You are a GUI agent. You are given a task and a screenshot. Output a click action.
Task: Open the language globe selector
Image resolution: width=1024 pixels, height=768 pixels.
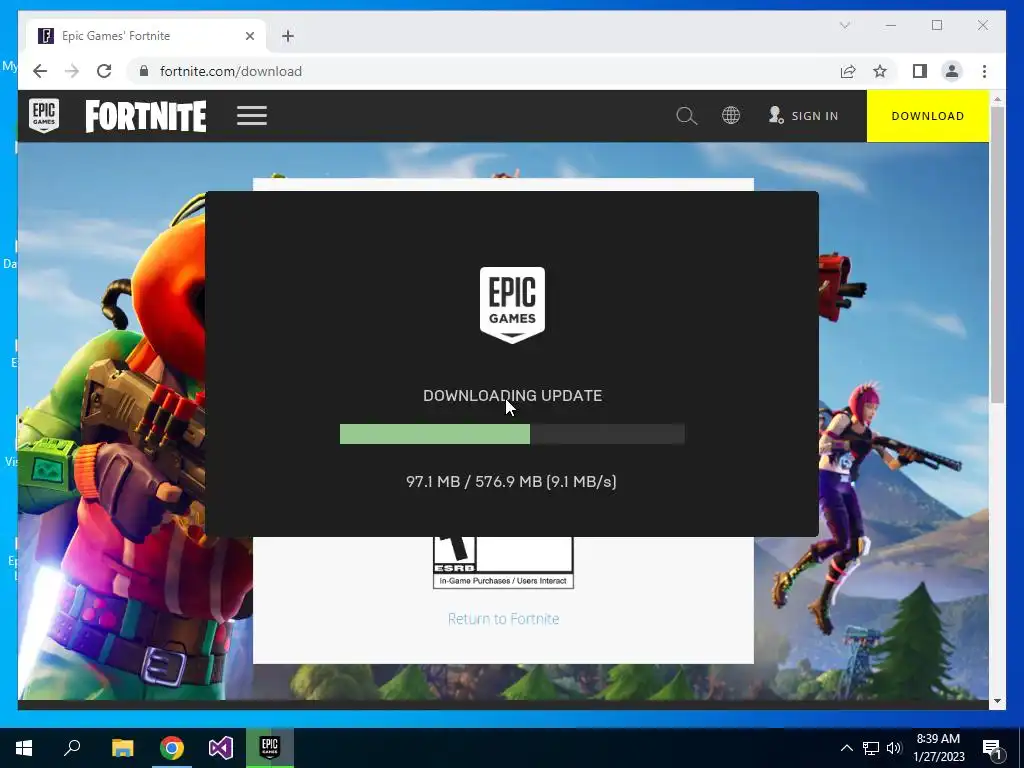click(731, 116)
